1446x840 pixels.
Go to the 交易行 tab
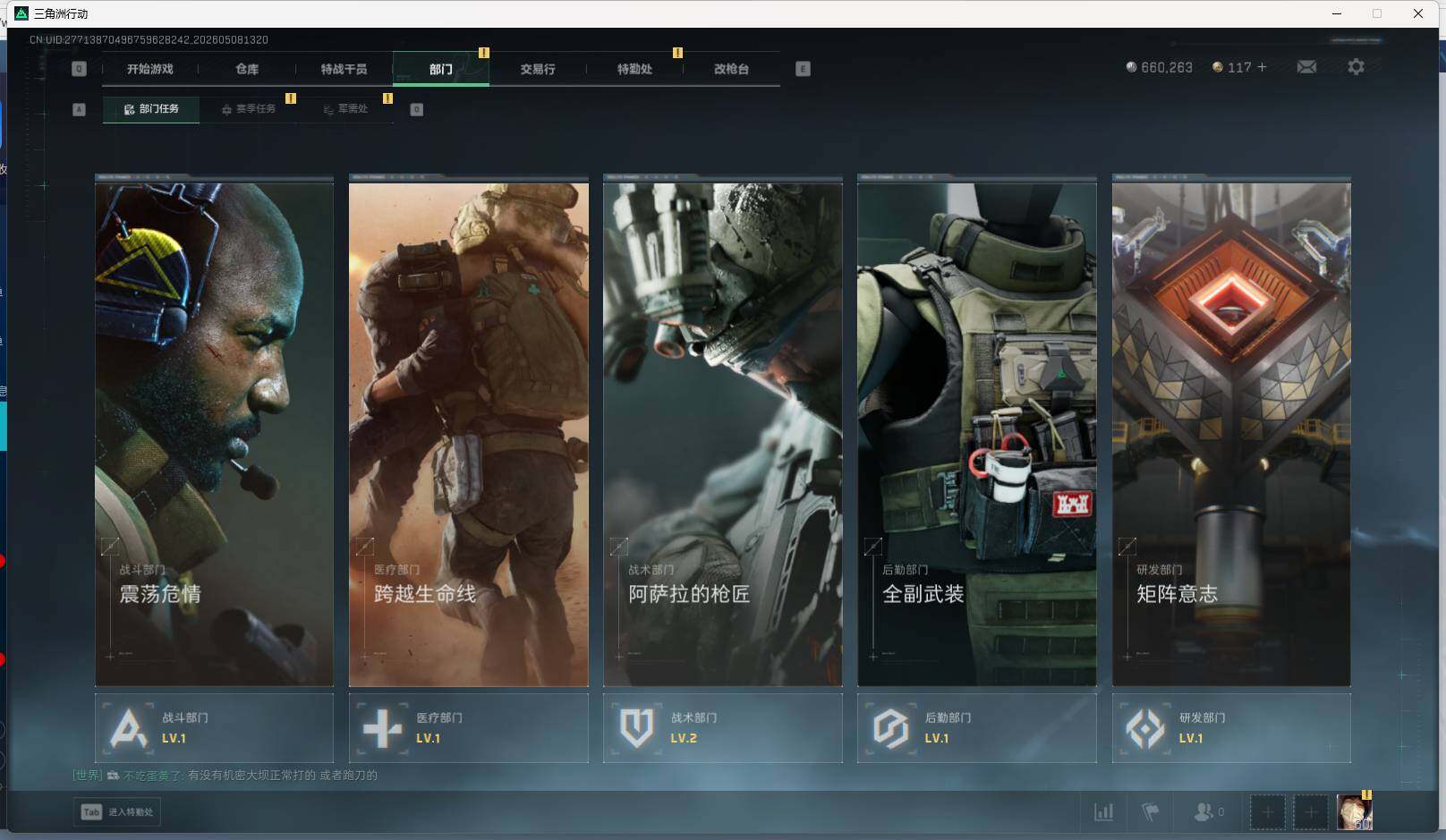click(537, 69)
